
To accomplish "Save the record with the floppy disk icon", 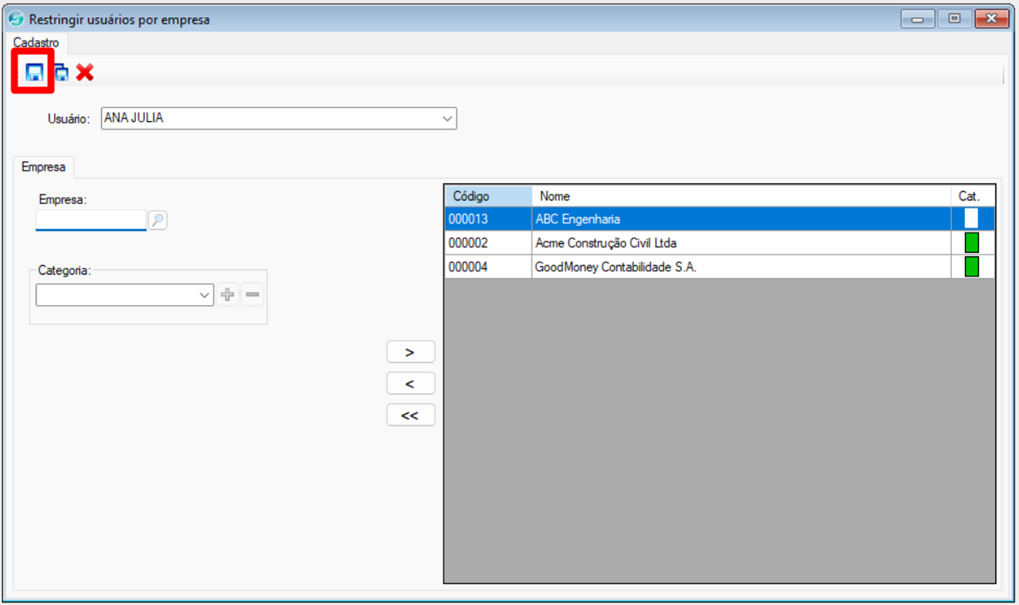I will pos(34,72).
